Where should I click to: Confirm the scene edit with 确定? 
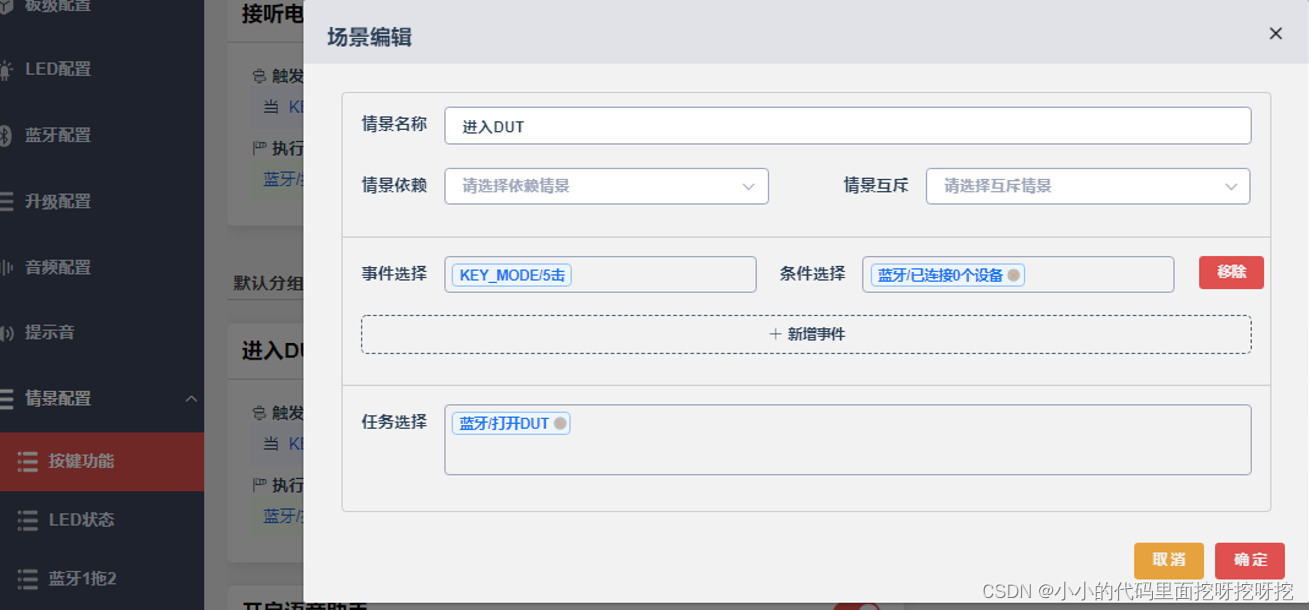(1248, 560)
